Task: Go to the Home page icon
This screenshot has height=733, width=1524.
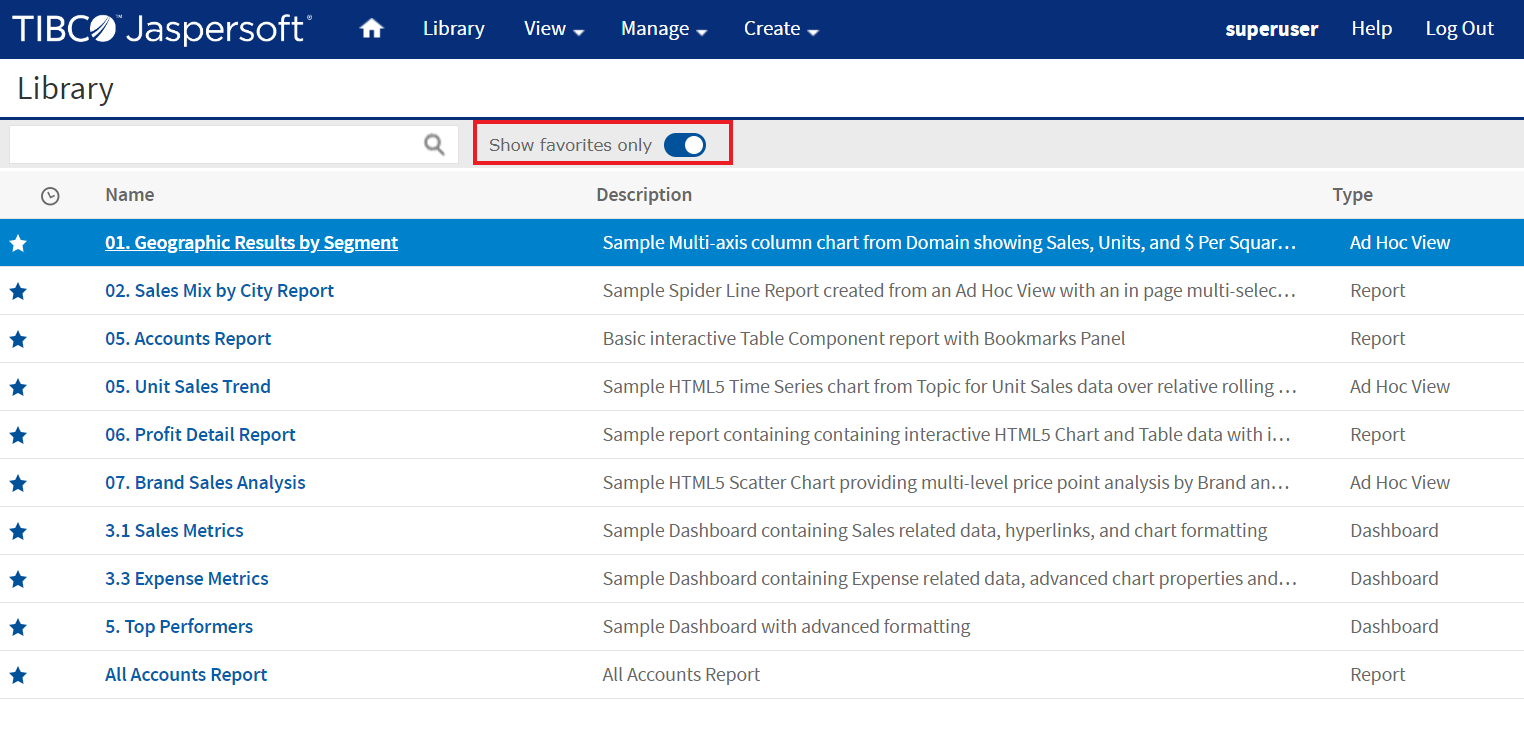Action: click(x=372, y=29)
